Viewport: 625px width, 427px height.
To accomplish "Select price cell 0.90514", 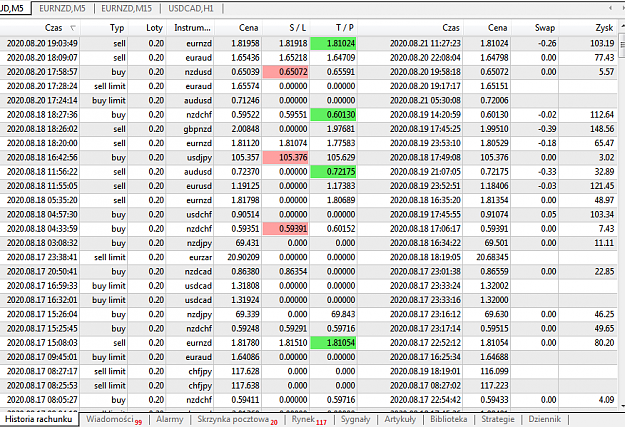I will [x=245, y=214].
